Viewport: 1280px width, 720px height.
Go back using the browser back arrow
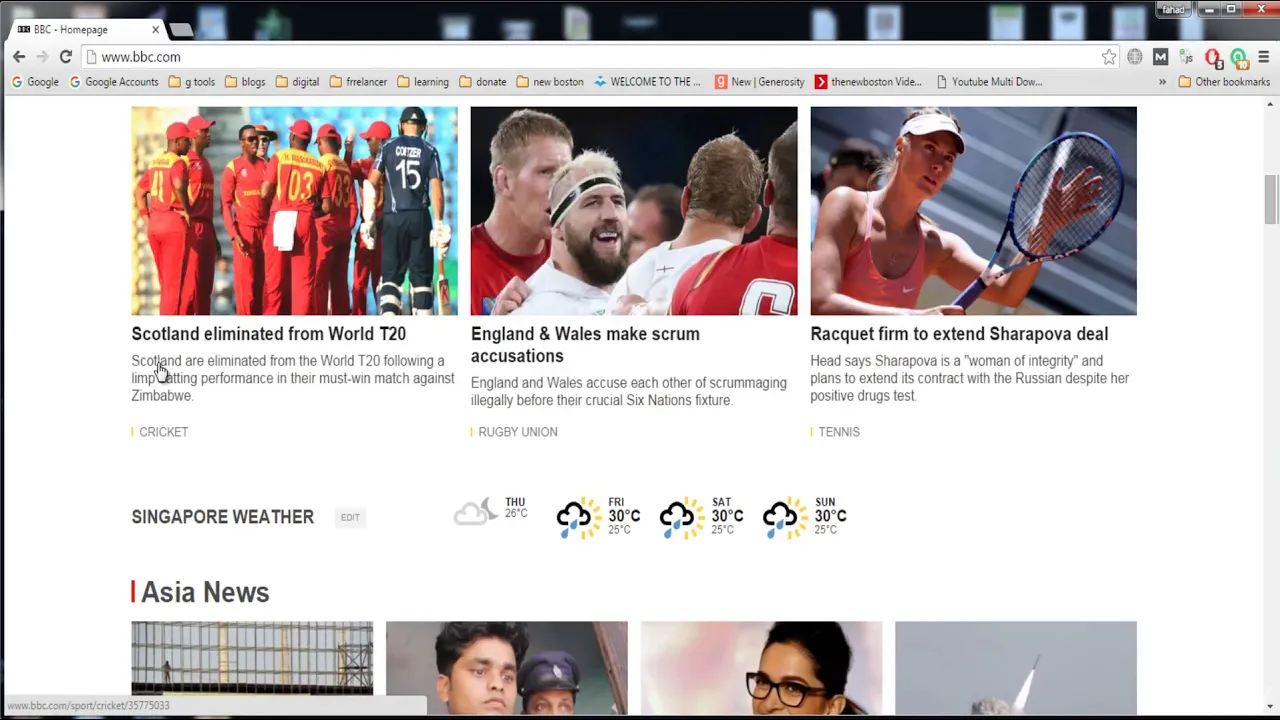coord(19,57)
